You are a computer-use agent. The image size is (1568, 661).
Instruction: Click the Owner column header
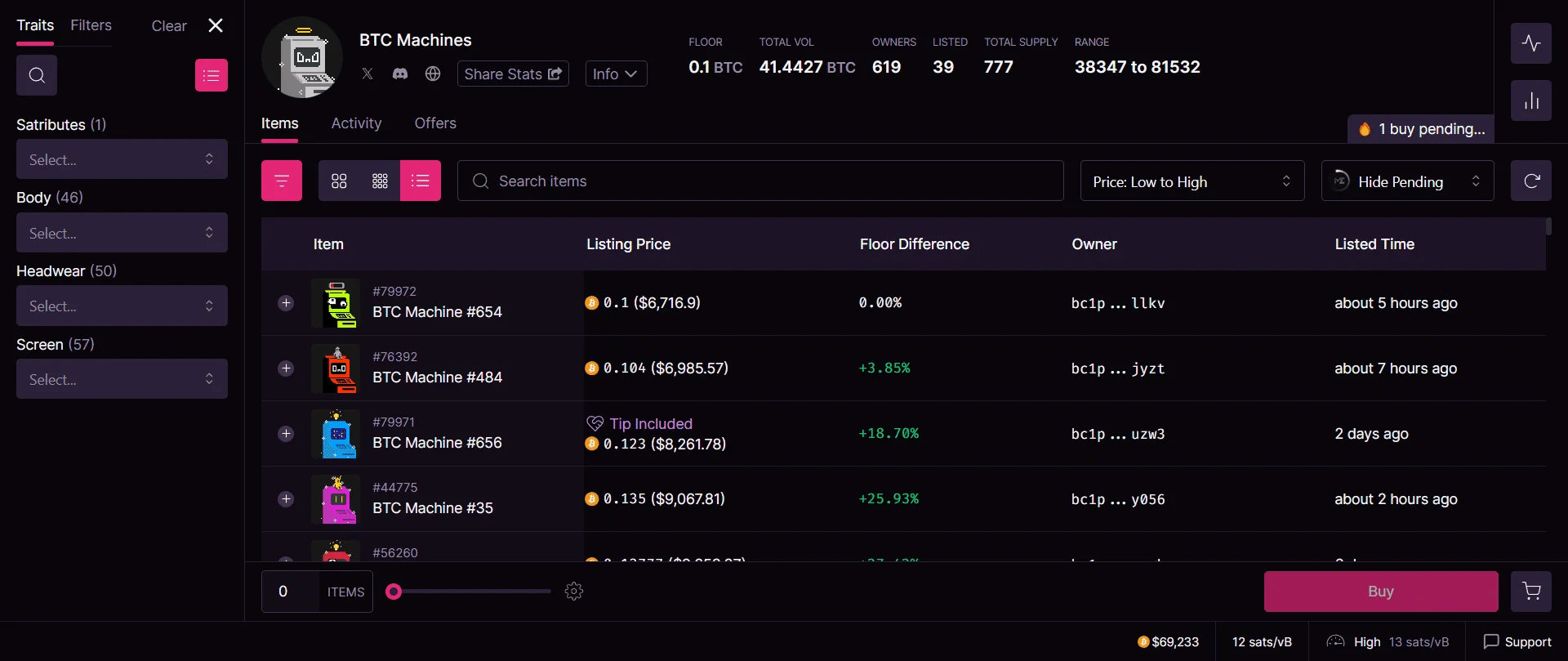point(1094,244)
